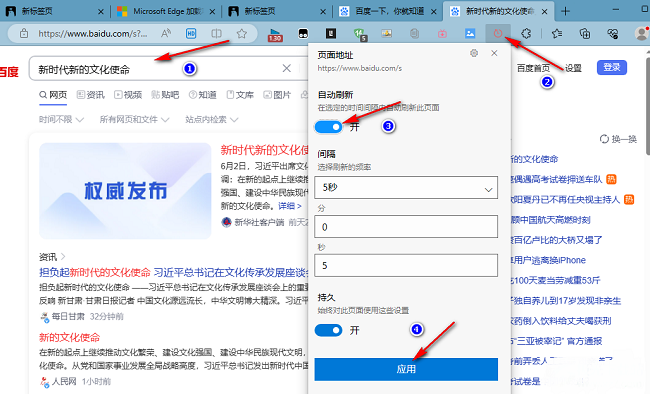This screenshot has height=394, width=650.
Task: Click the read aloud icon in address bar
Action: pyautogui.click(x=166, y=33)
